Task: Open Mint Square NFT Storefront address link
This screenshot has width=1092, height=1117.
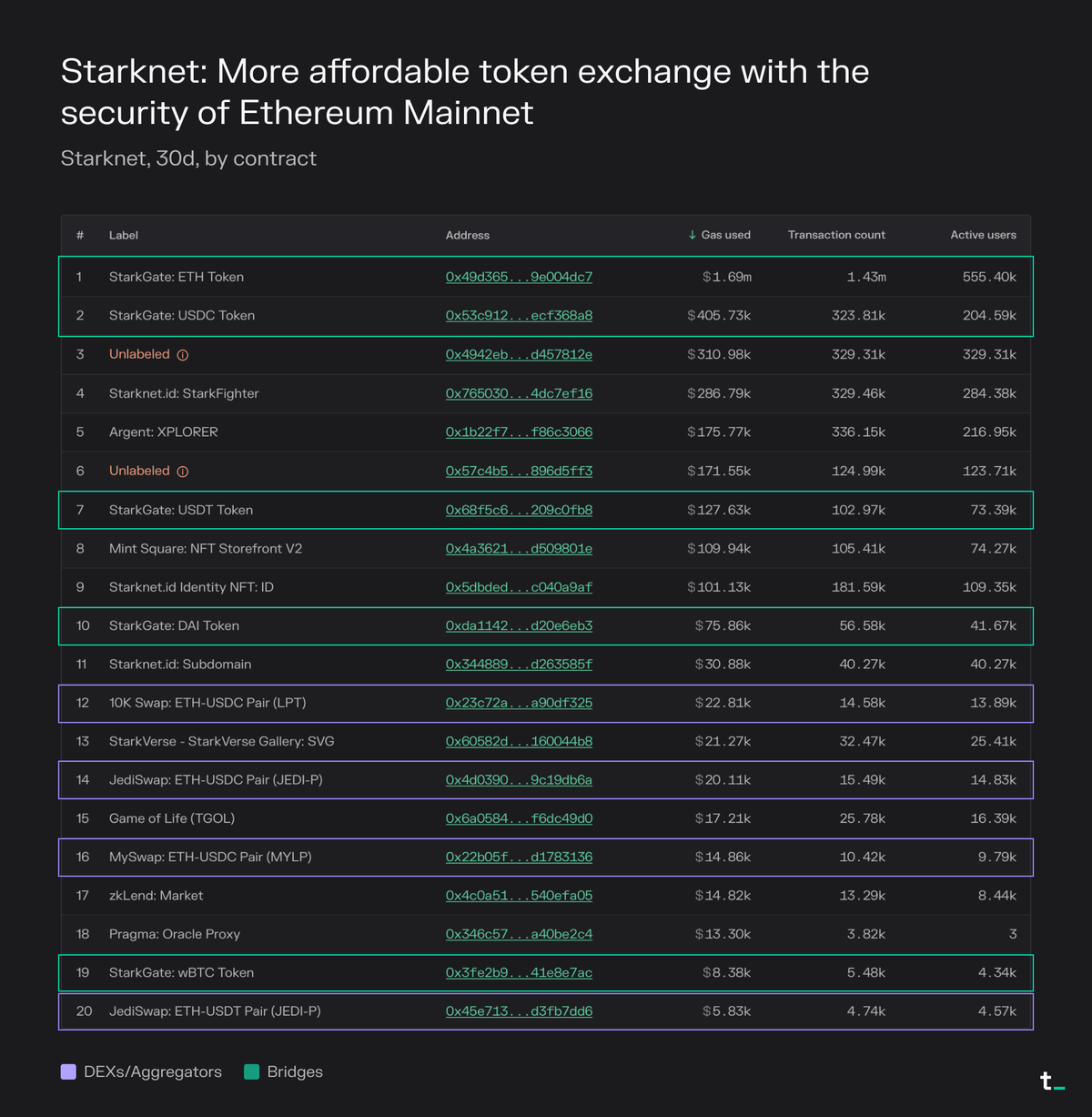Action: pyautogui.click(x=519, y=549)
